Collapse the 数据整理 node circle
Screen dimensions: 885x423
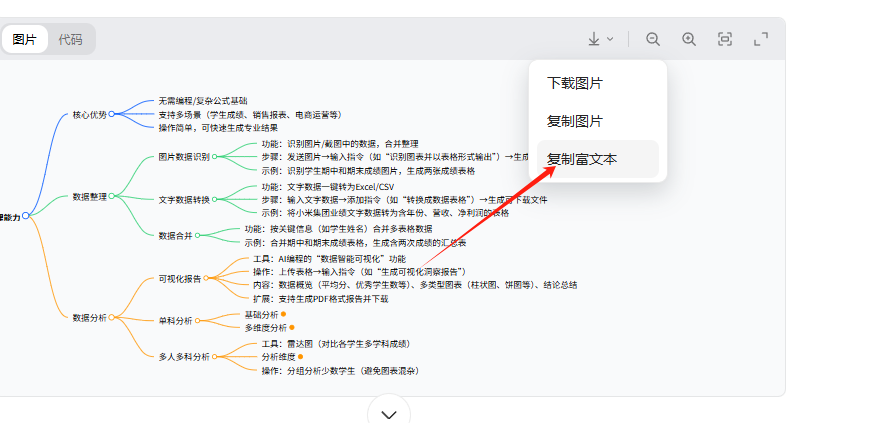pyautogui.click(x=112, y=196)
